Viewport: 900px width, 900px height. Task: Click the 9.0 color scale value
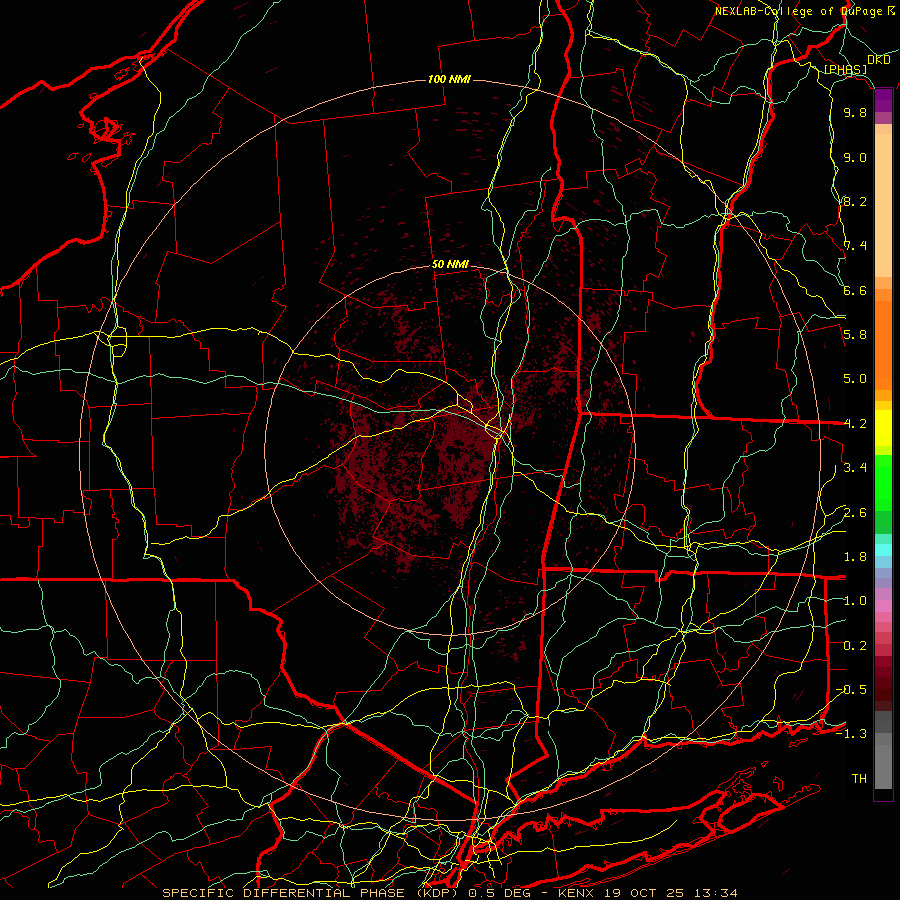pyautogui.click(x=855, y=157)
